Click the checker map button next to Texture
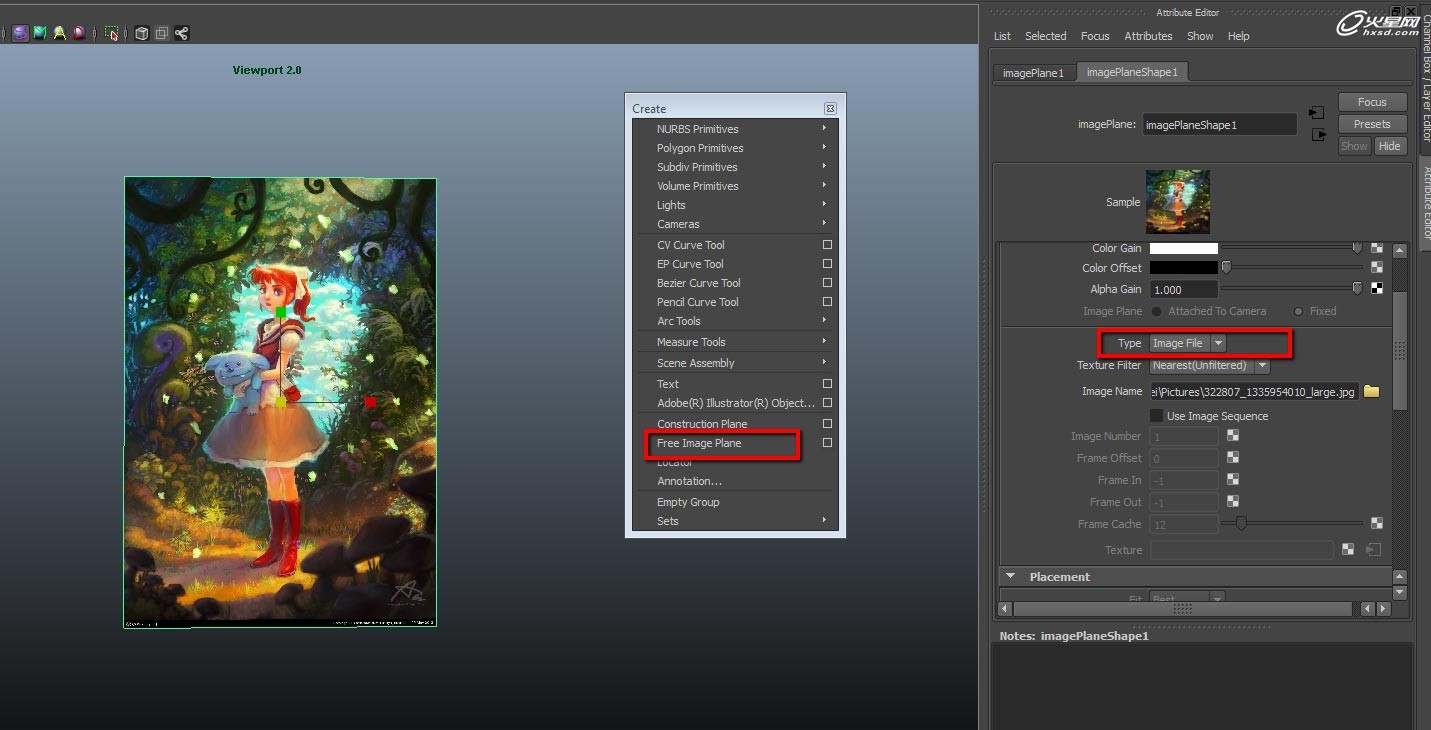This screenshot has width=1431, height=730. tap(1348, 549)
